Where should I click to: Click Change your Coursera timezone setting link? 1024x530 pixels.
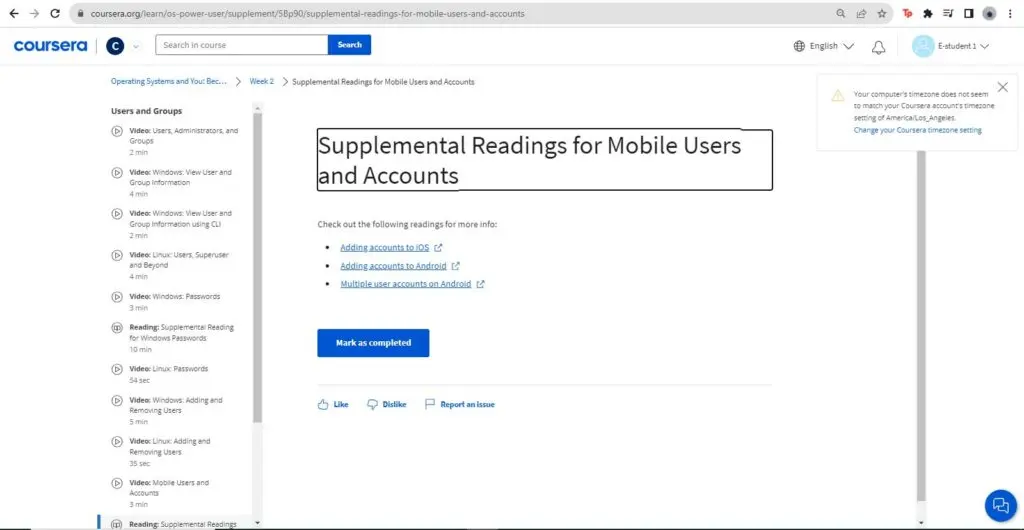918,130
